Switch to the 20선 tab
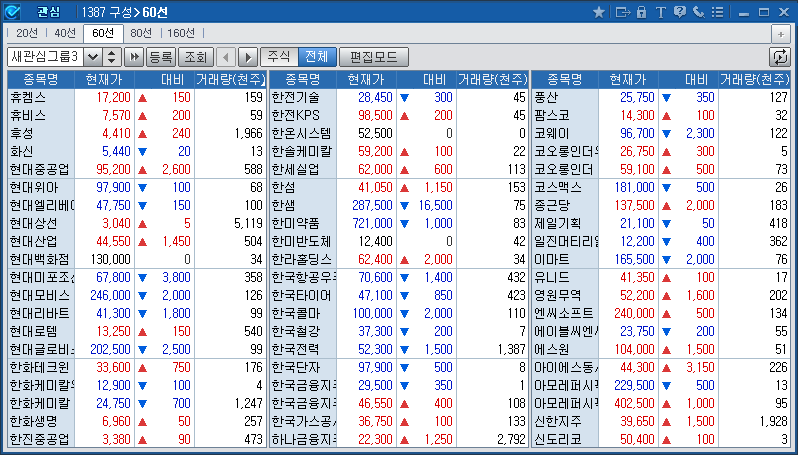Image resolution: width=798 pixels, height=455 pixels. click(26, 33)
